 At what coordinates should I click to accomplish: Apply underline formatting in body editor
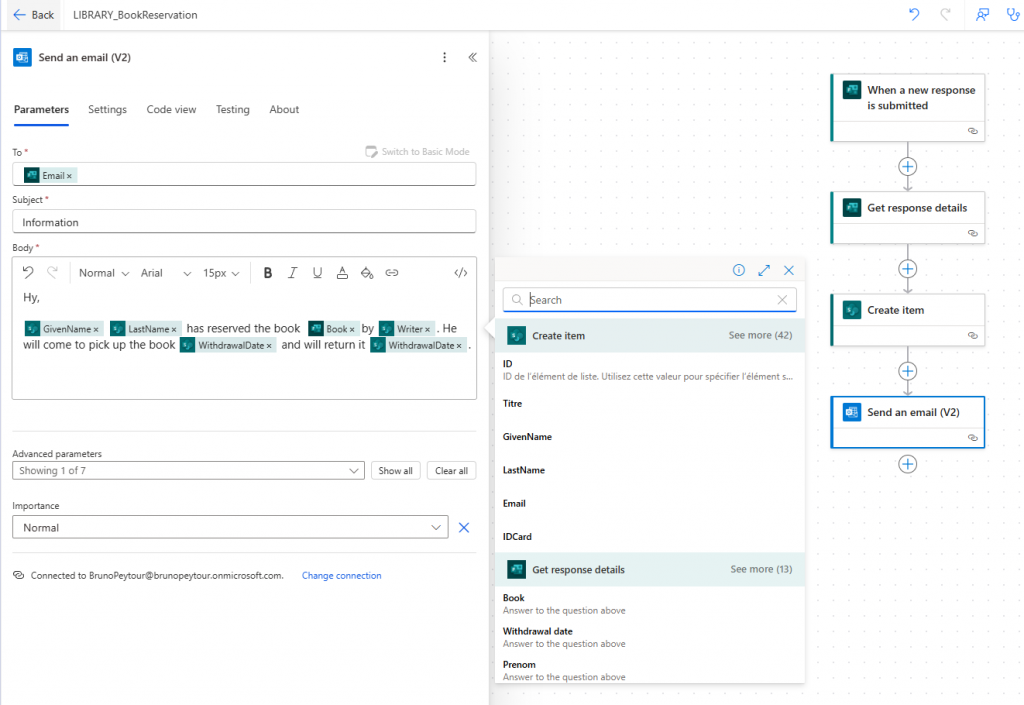tap(317, 273)
